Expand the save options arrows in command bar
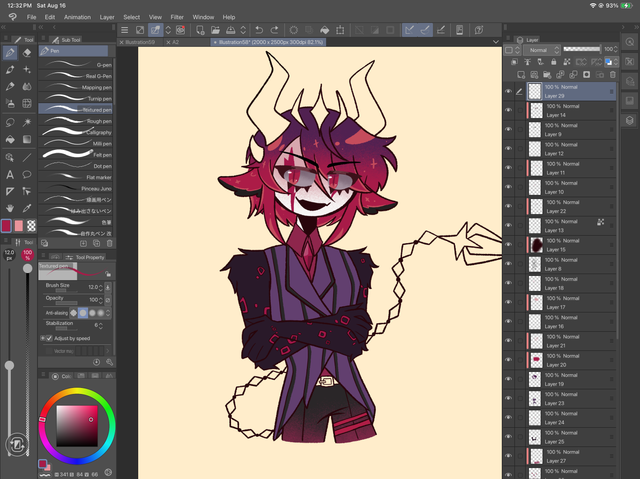 243,30
